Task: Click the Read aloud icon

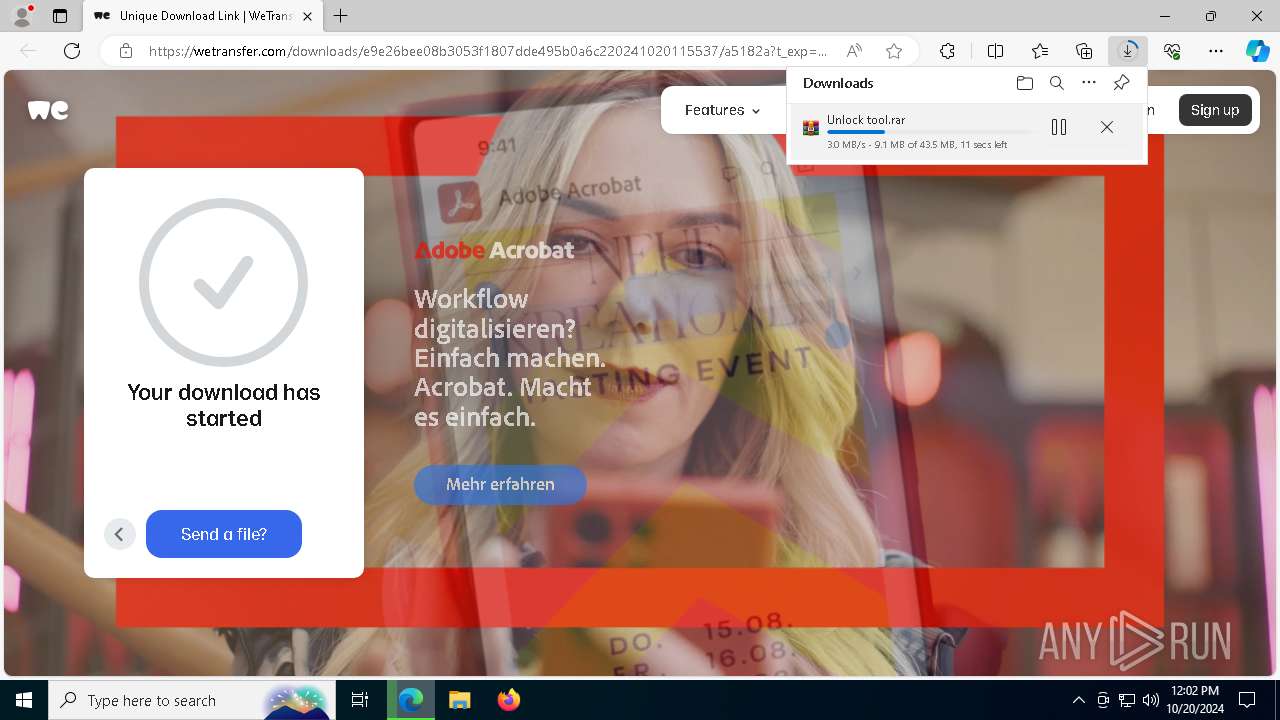Action: point(854,51)
